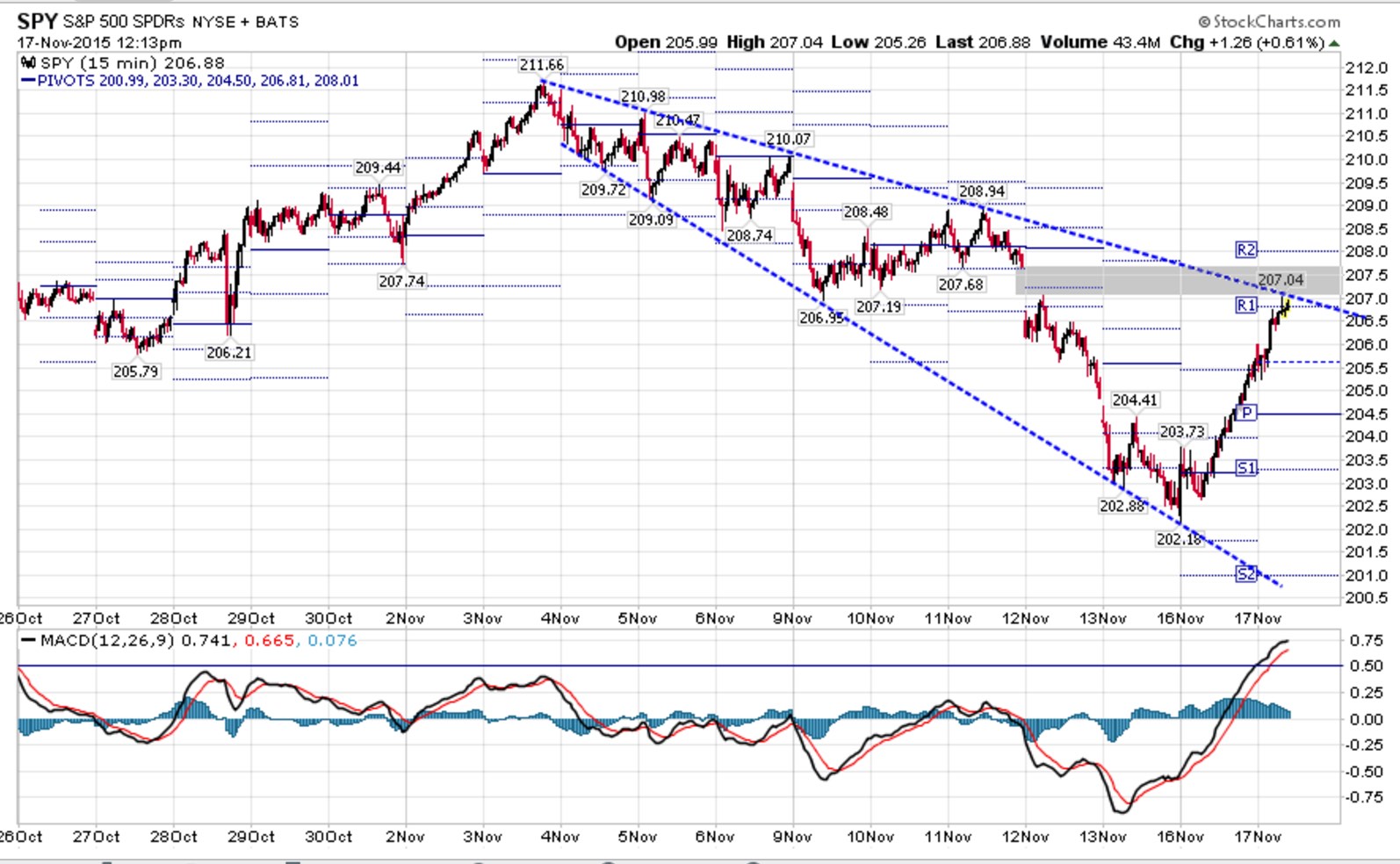Click the red 0.665 MACD signal value
Image resolution: width=1400 pixels, height=864 pixels.
pos(270,641)
